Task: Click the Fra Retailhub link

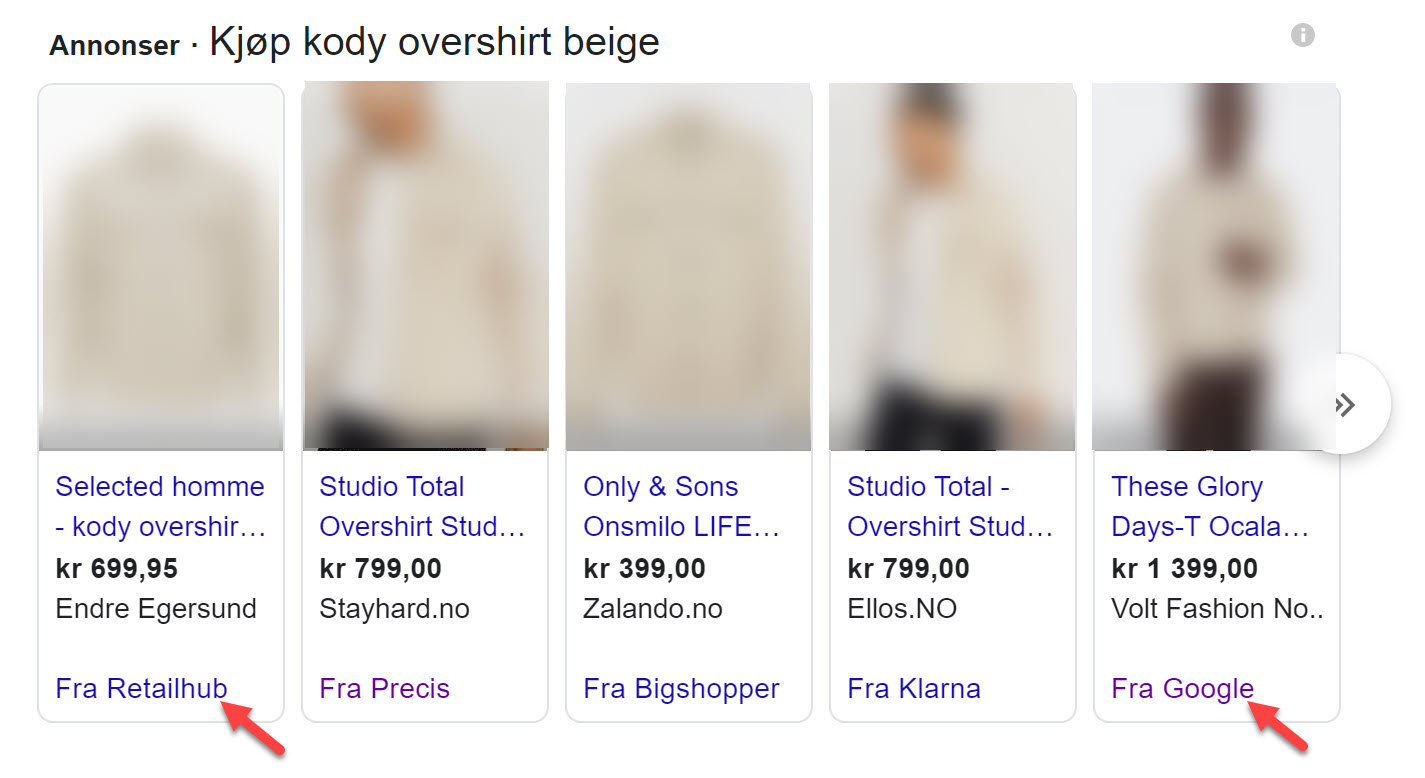Action: [x=140, y=688]
